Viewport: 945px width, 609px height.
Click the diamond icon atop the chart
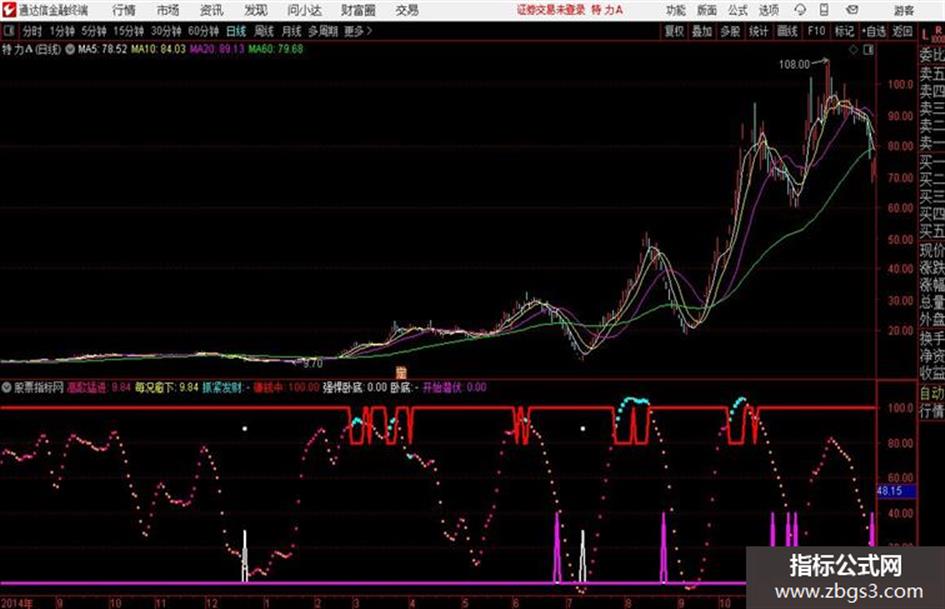853,50
